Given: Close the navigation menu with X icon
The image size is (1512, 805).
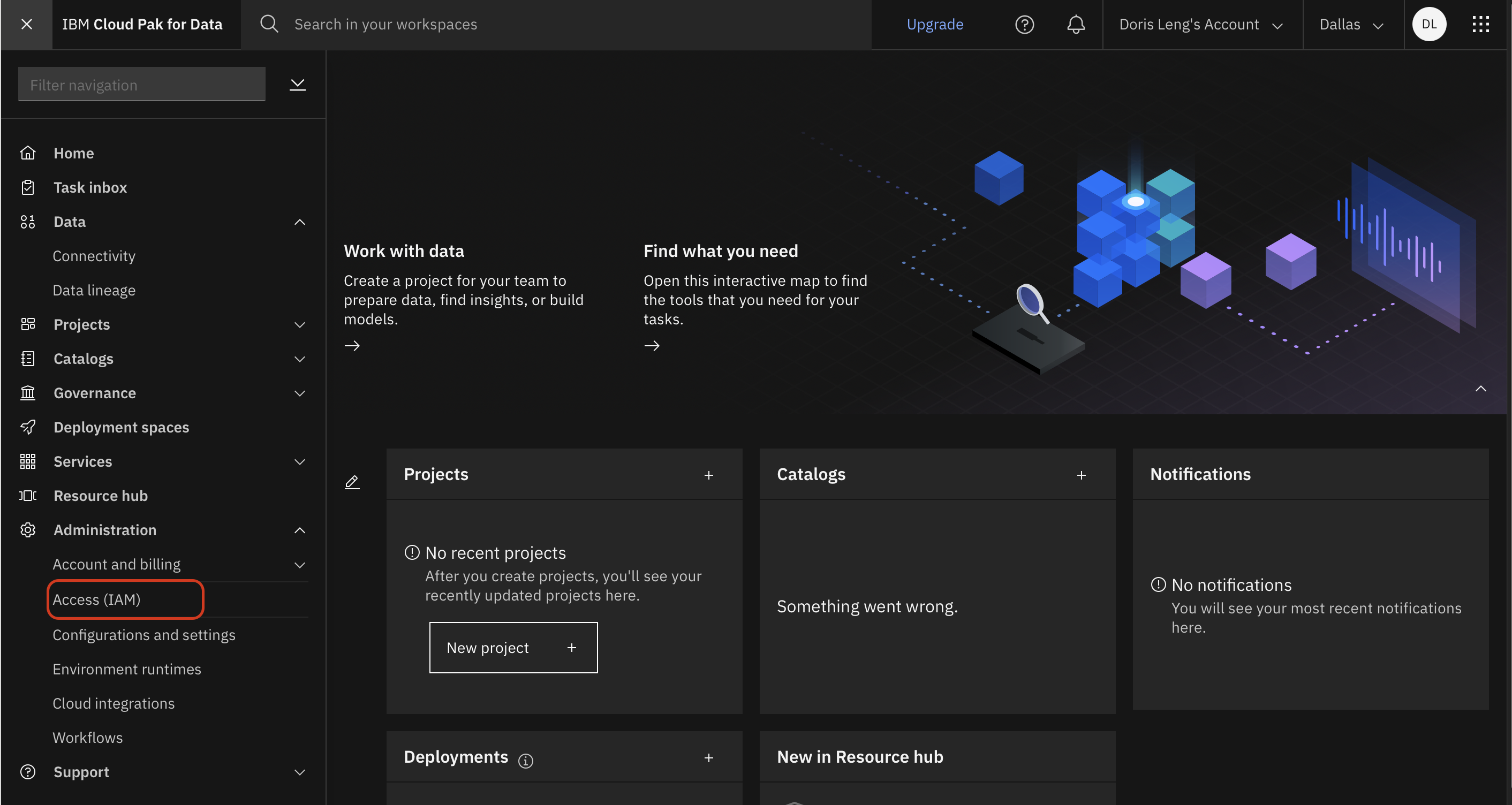Looking at the screenshot, I should click(x=26, y=24).
